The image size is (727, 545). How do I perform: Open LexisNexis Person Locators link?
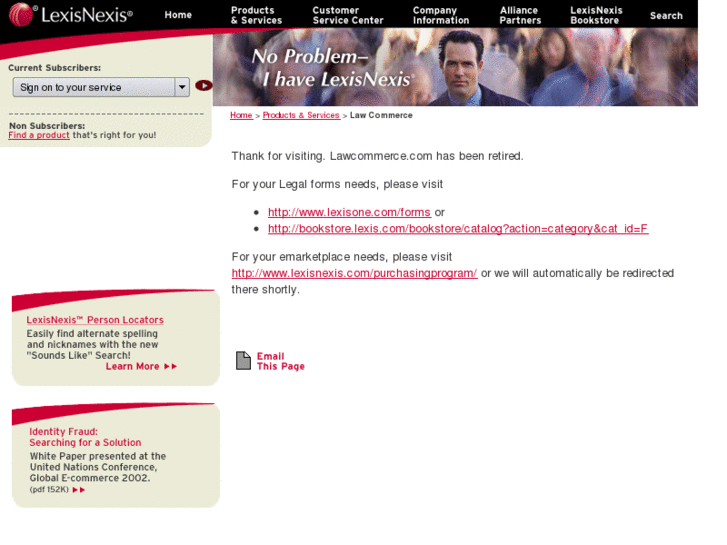[x=95, y=320]
